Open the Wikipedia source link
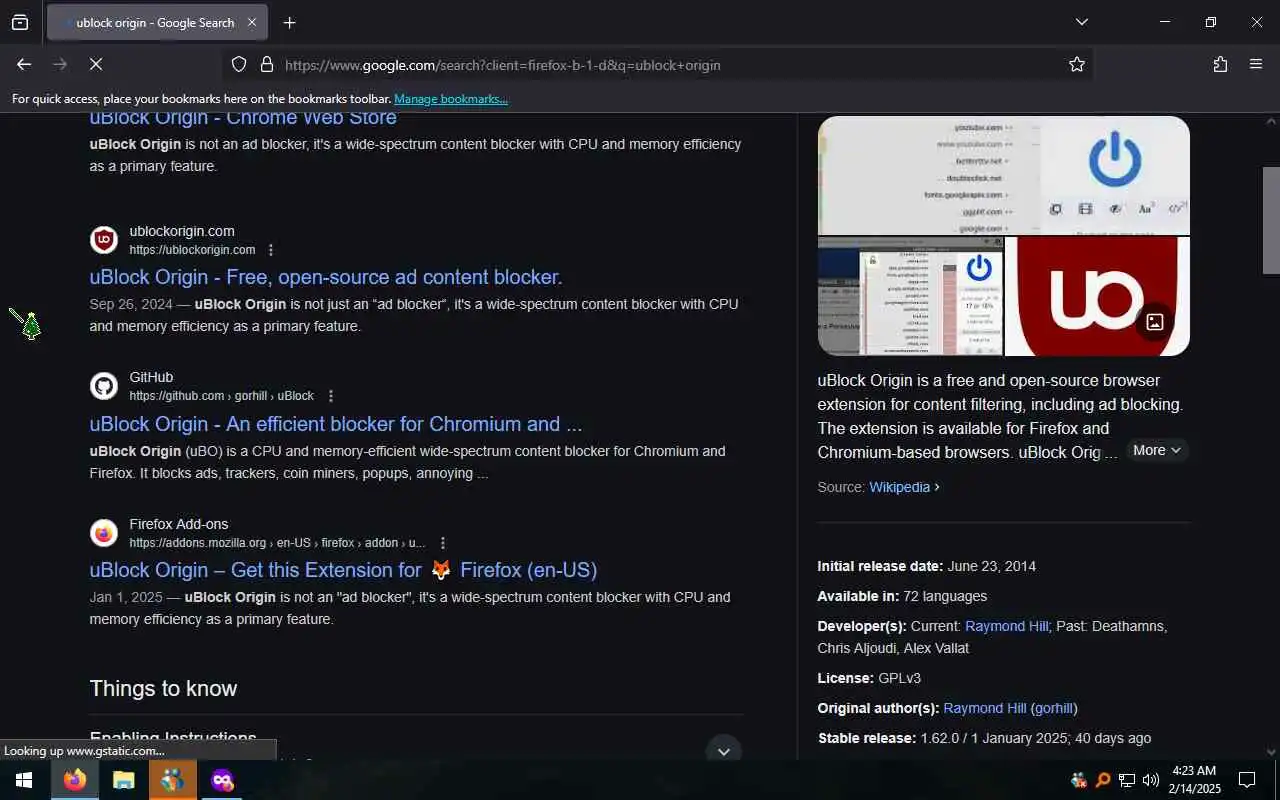The height and width of the screenshot is (800, 1280). 904,487
